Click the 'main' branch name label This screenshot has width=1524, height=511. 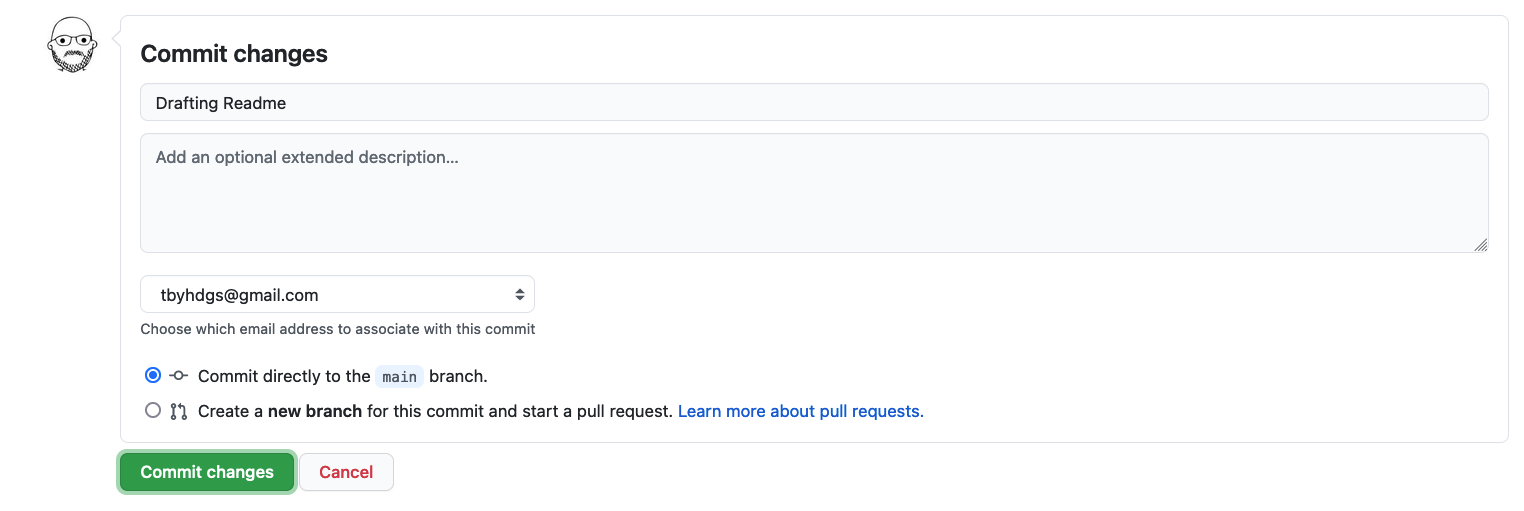click(400, 377)
